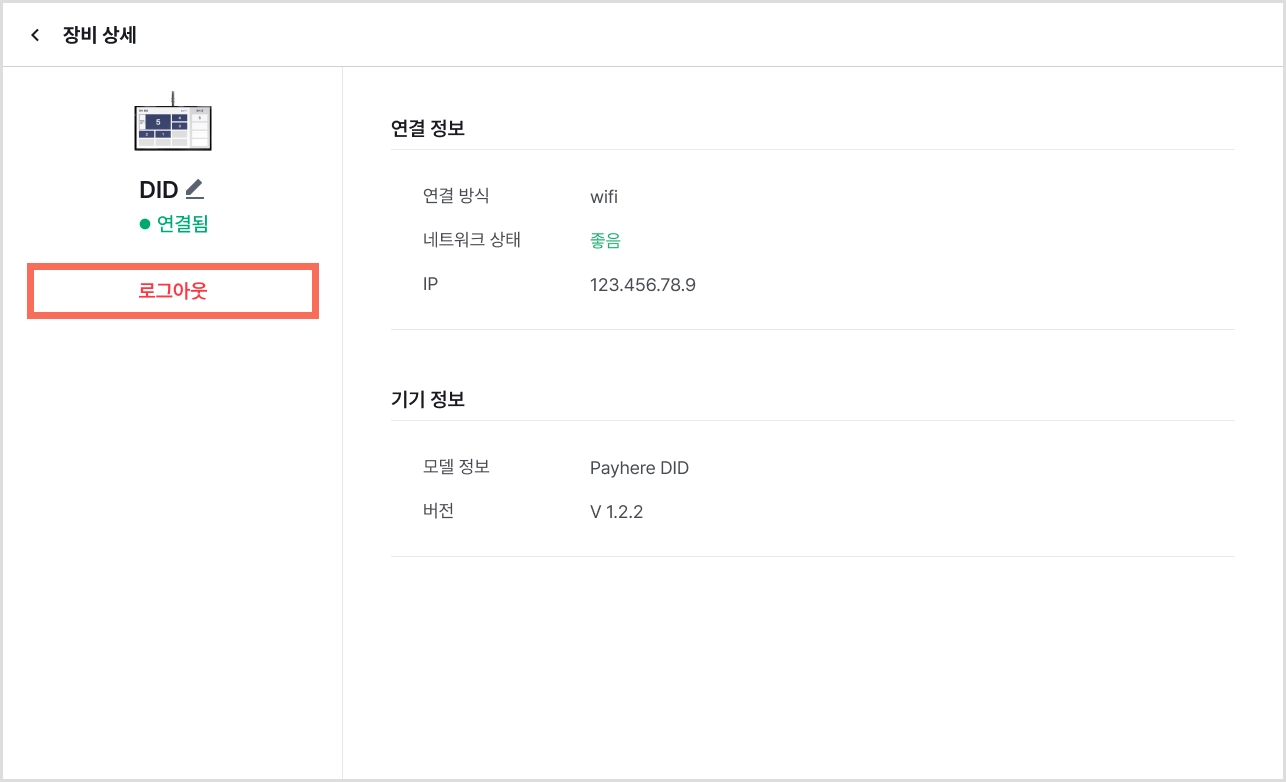Click the 연결 방식 field label
This screenshot has height=782, width=1286.
pyautogui.click(x=457, y=195)
